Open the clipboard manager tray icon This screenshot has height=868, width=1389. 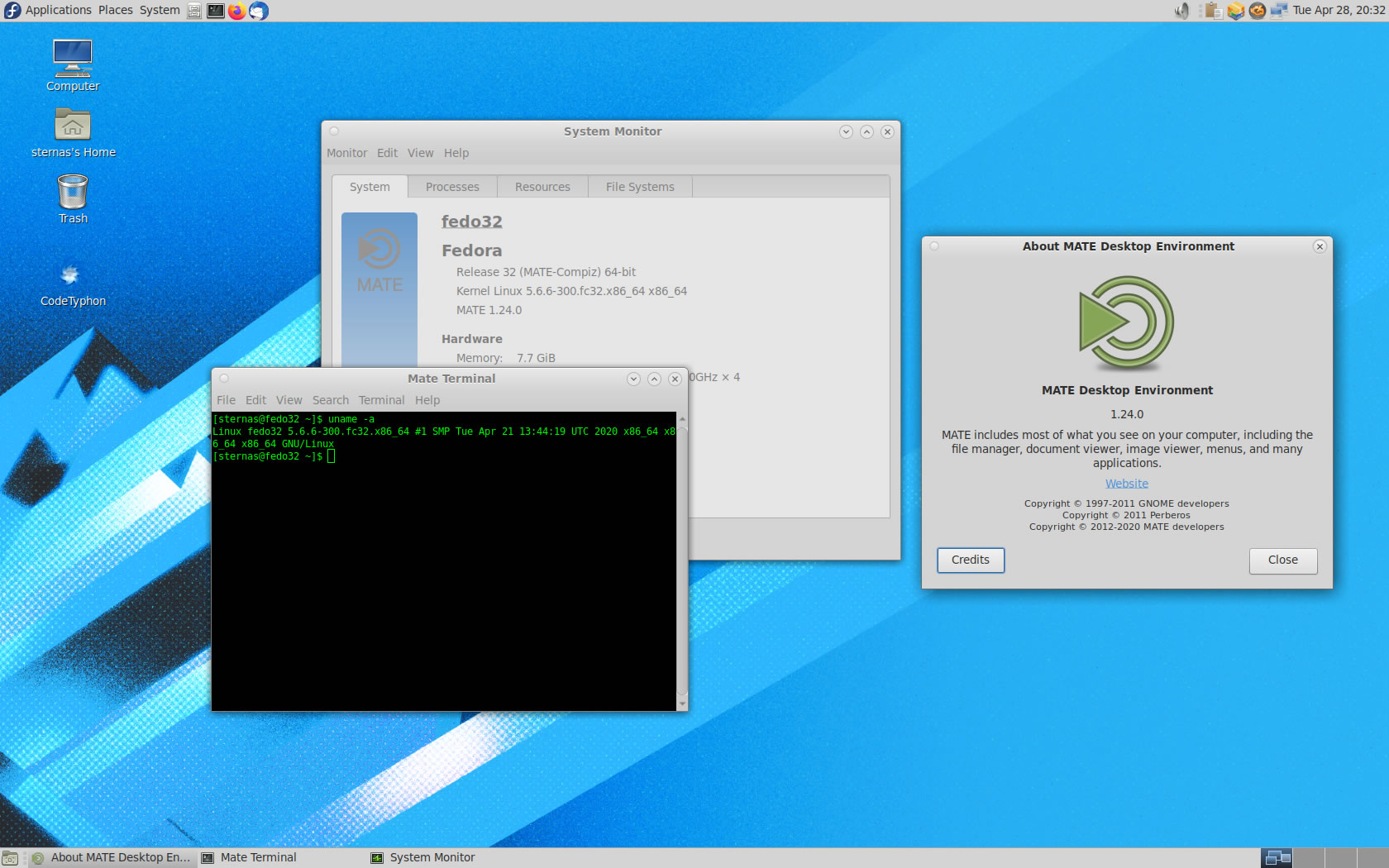click(1213, 11)
